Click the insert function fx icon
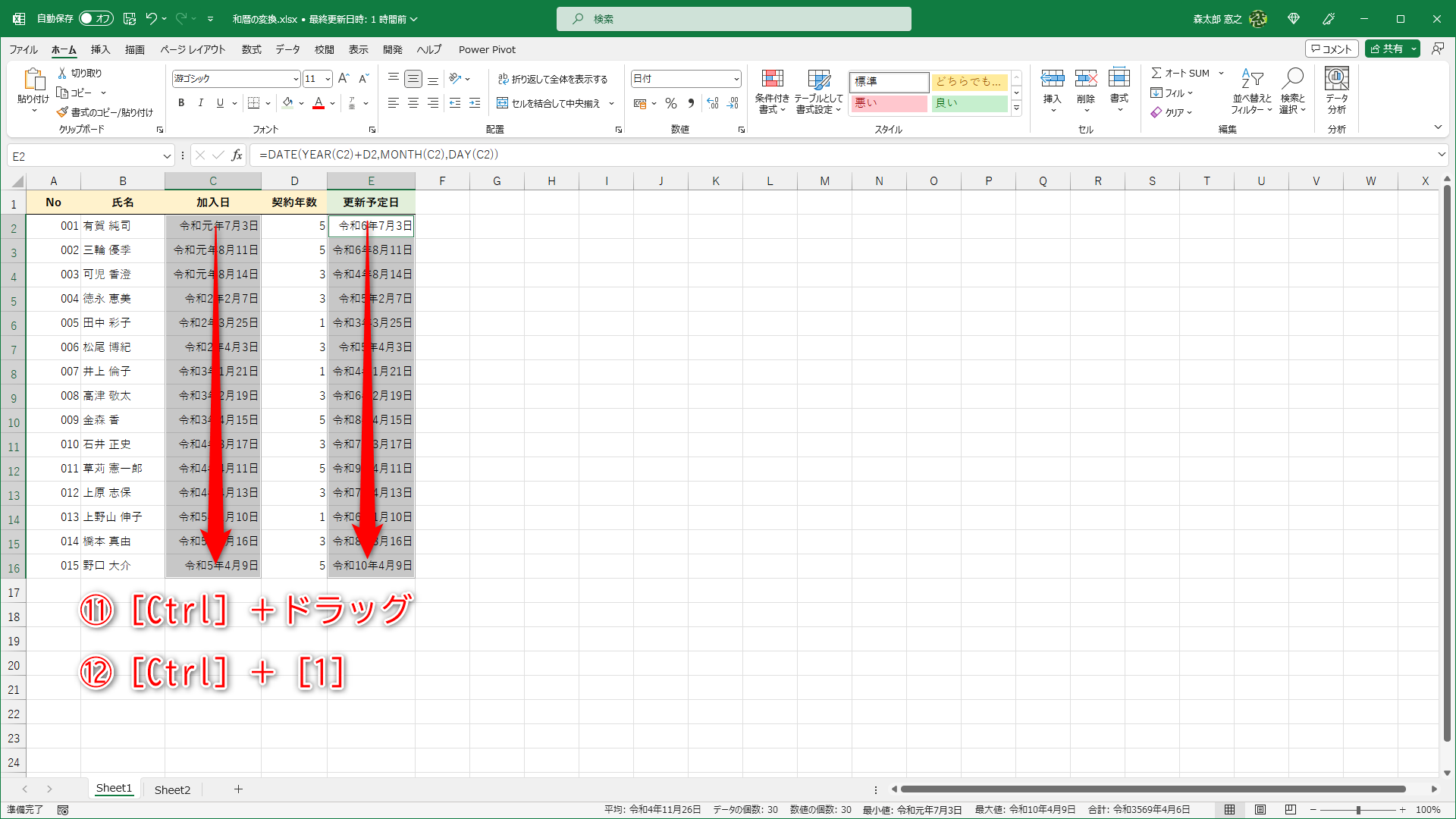This screenshot has height=819, width=1456. pyautogui.click(x=237, y=155)
